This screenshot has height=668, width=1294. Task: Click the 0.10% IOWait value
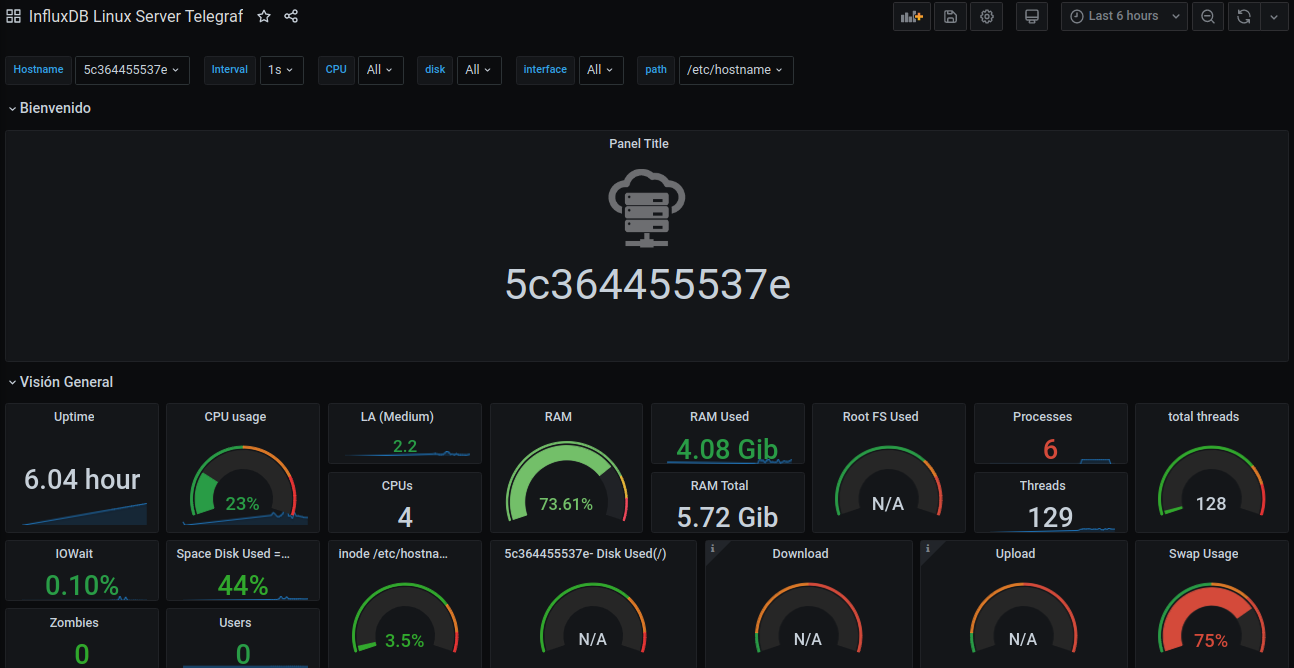(x=82, y=585)
